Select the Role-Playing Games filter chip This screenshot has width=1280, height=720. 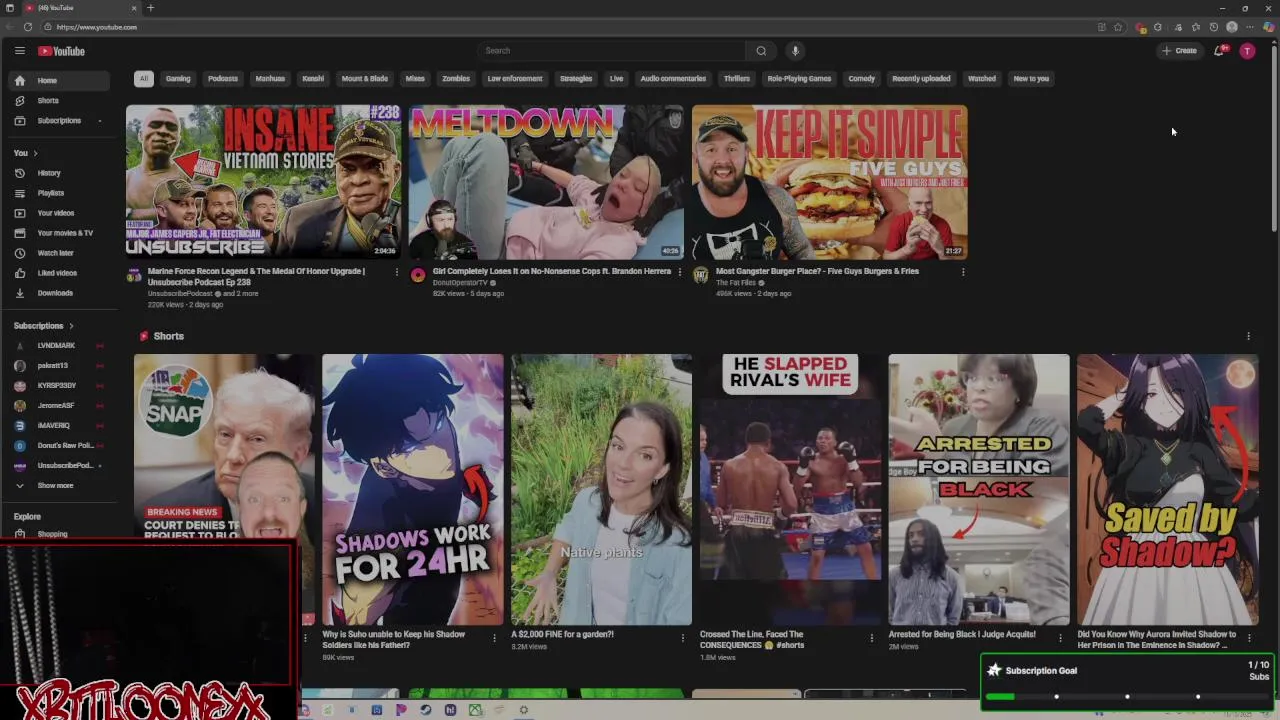[x=799, y=78]
